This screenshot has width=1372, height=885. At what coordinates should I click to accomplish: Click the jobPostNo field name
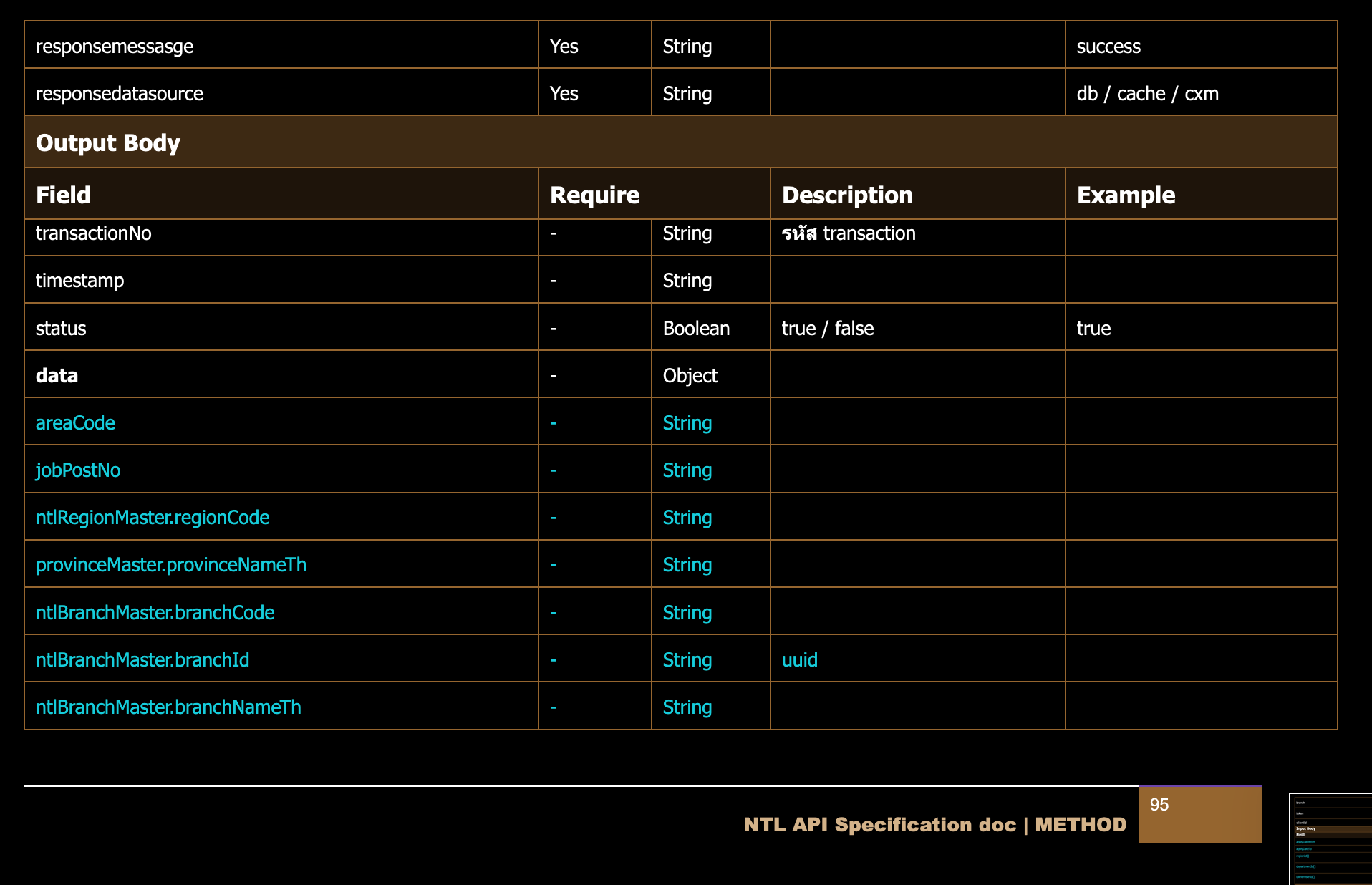tap(78, 470)
